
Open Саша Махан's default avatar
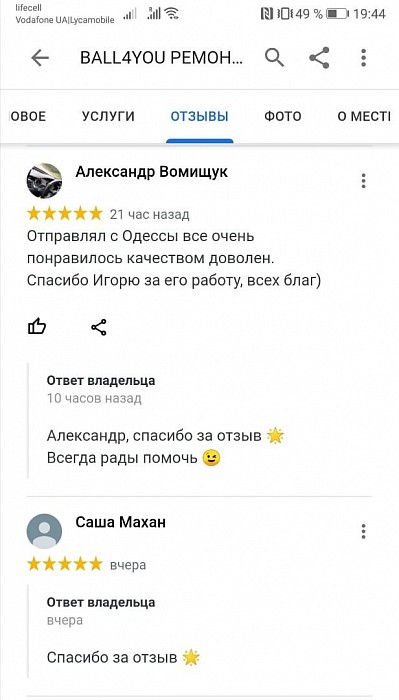click(x=44, y=531)
